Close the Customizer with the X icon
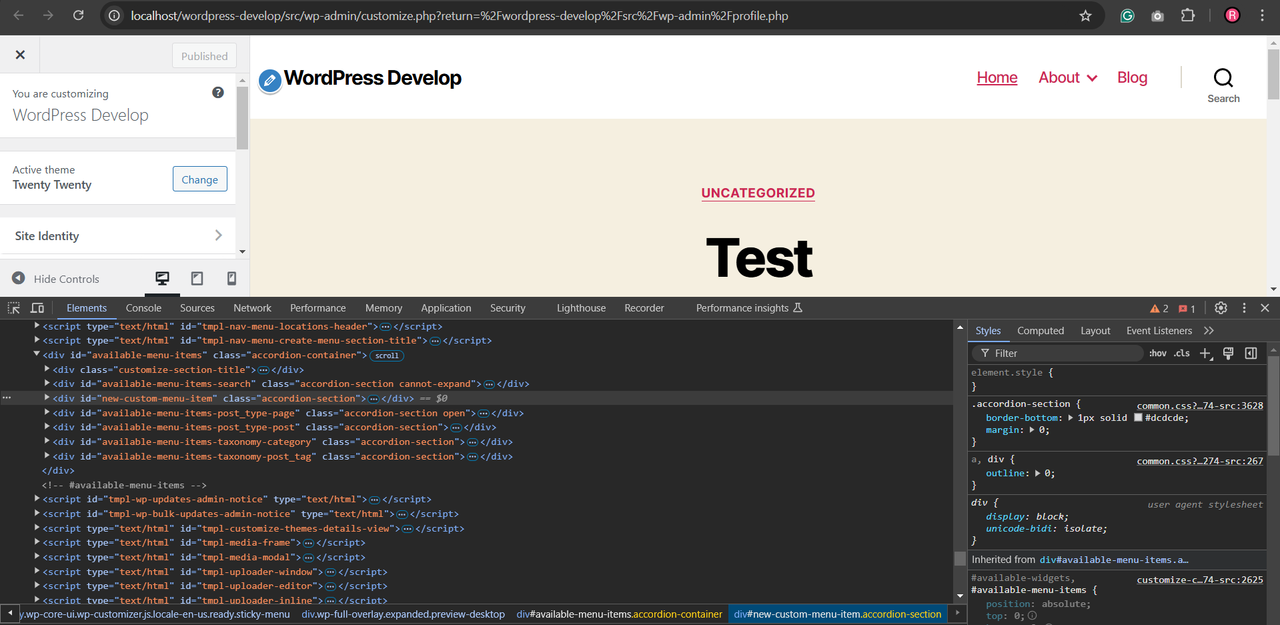1280x625 pixels. (x=20, y=55)
